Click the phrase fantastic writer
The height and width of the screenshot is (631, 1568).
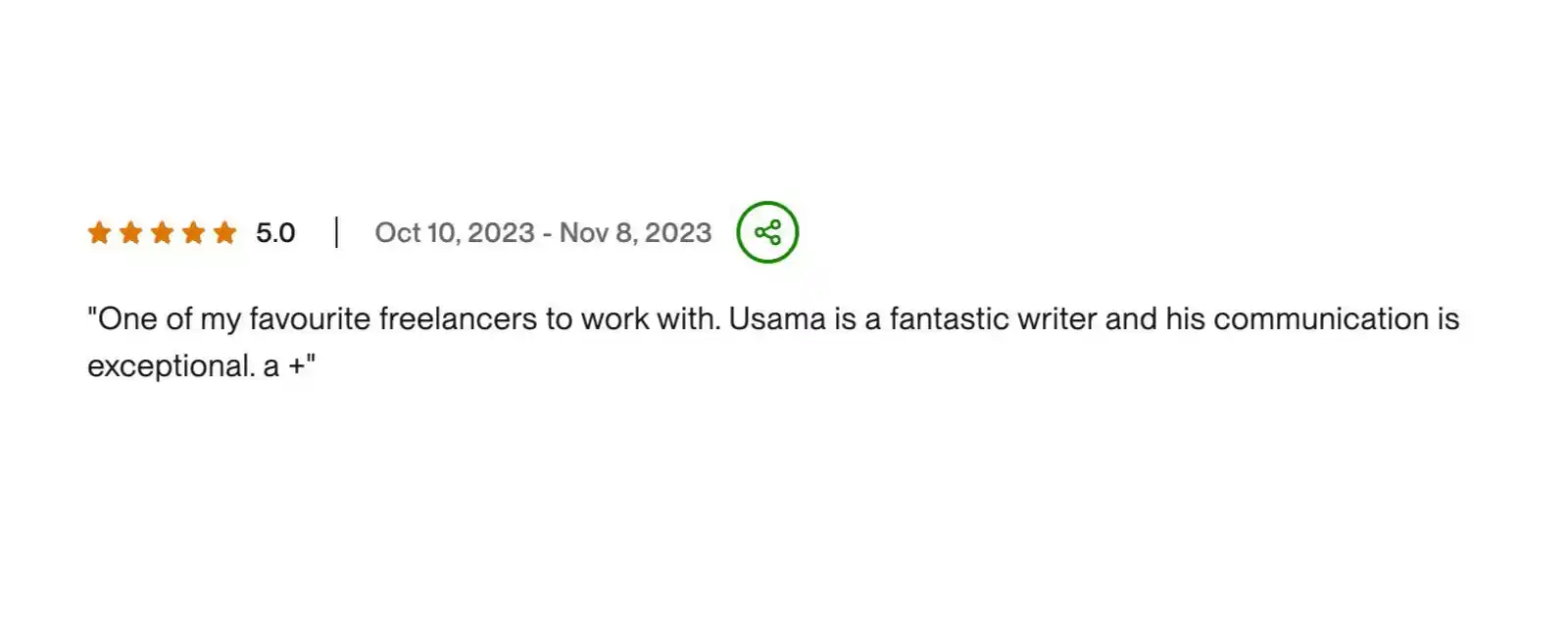[x=992, y=319]
